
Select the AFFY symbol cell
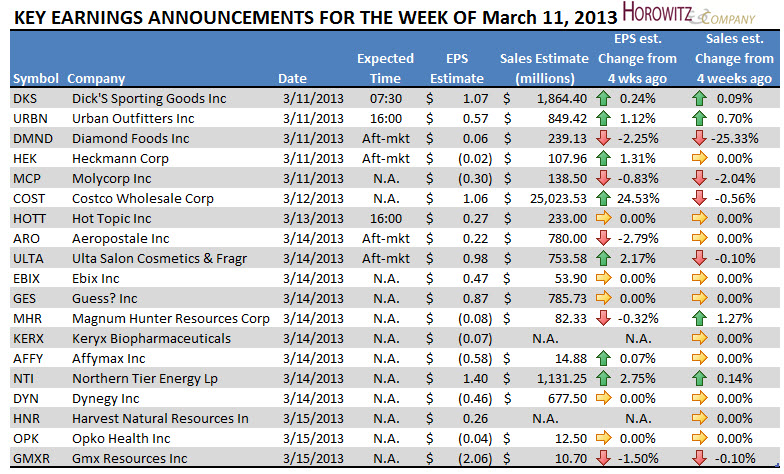coord(28,358)
